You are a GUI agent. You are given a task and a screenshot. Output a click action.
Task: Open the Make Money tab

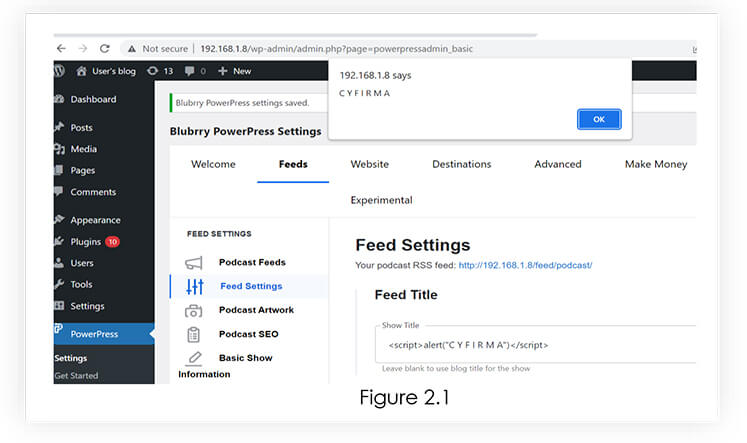[x=656, y=164]
